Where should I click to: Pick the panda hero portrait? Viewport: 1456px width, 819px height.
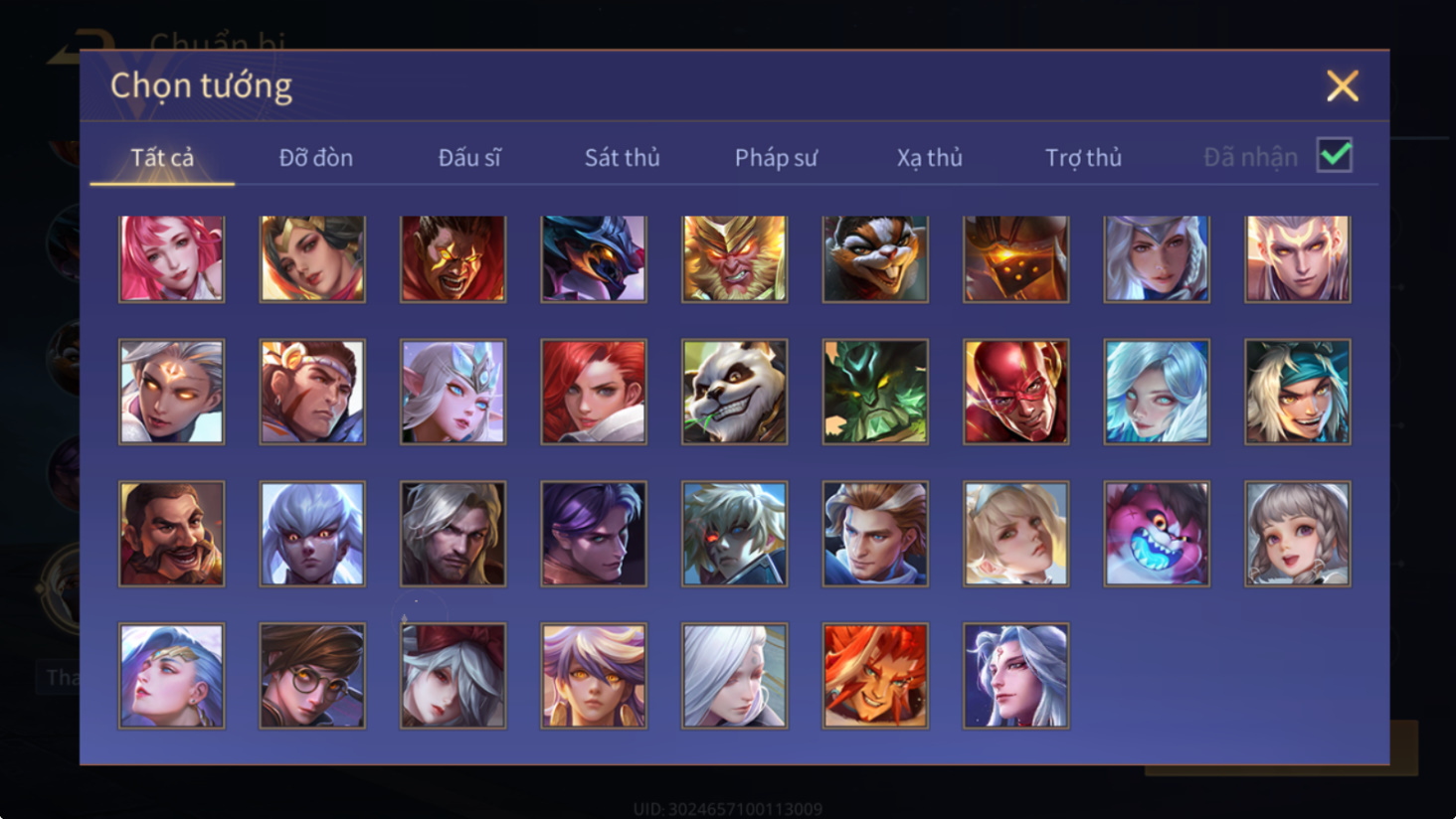735,392
